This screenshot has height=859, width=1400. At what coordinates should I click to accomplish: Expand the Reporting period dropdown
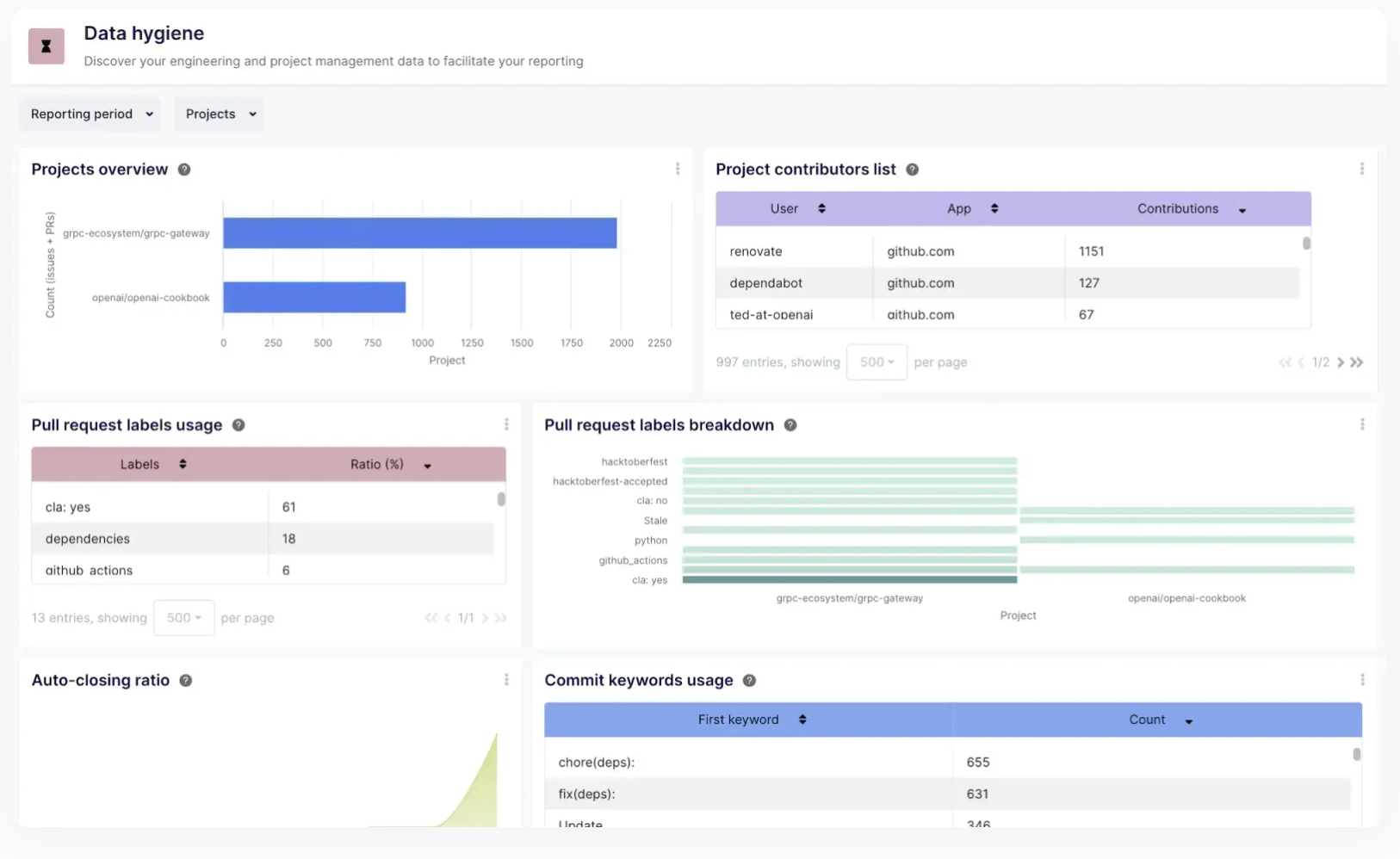click(x=90, y=114)
